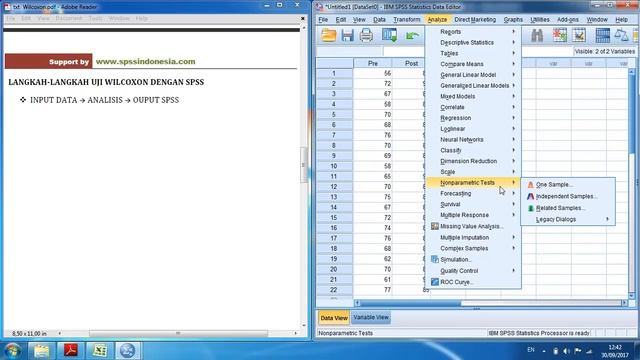Click the Pre cell with value 56

pyautogui.click(x=373, y=73)
